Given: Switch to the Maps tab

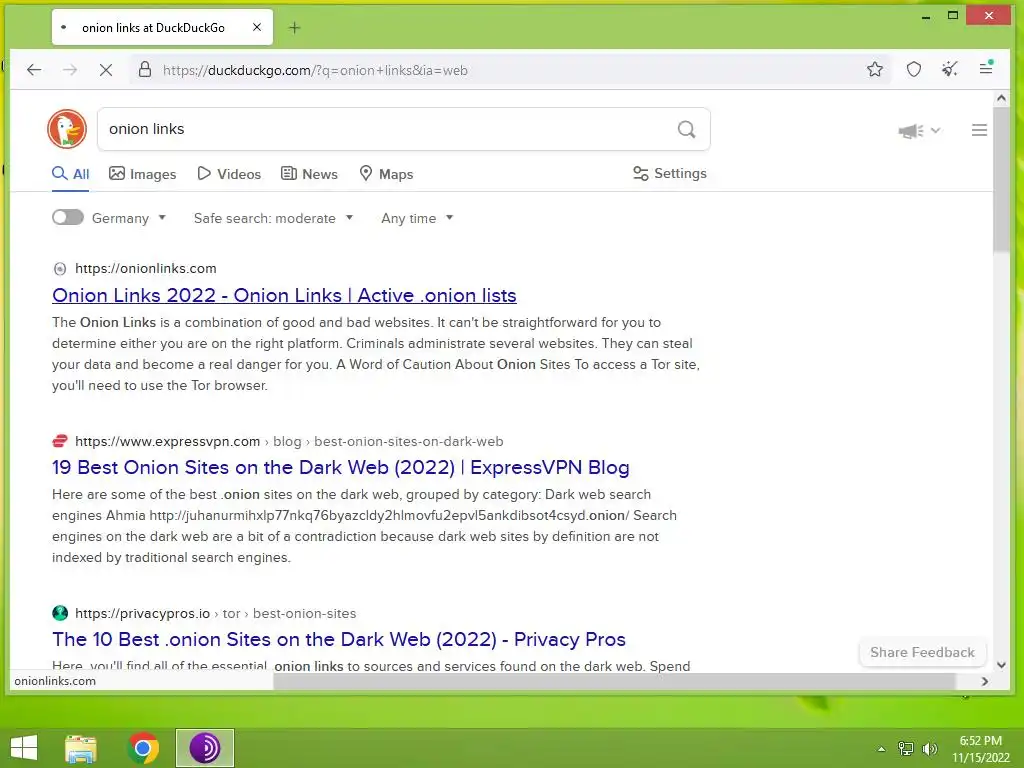Looking at the screenshot, I should point(387,174).
